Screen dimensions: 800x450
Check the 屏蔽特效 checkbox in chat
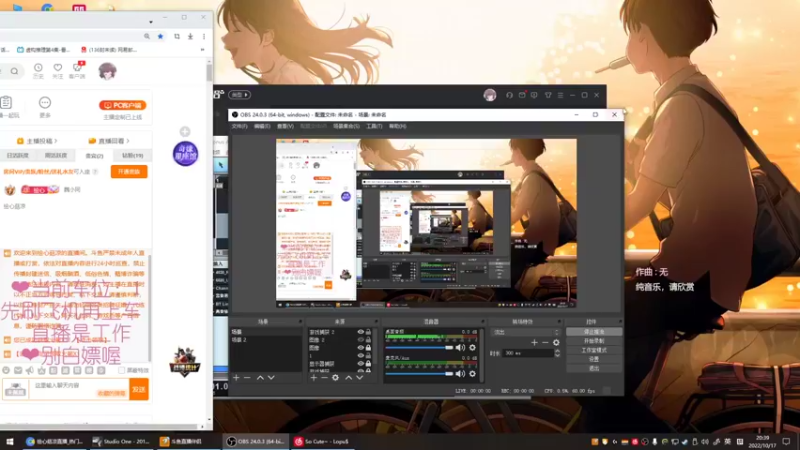pos(121,370)
